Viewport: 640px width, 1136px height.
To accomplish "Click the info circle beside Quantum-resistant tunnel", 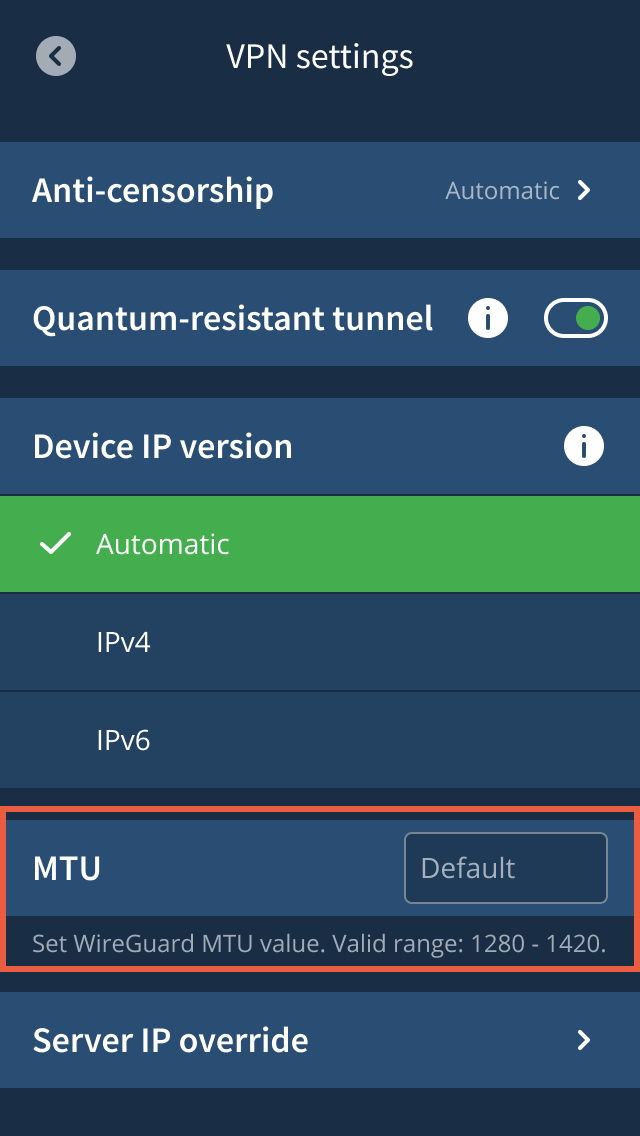I will (x=487, y=318).
